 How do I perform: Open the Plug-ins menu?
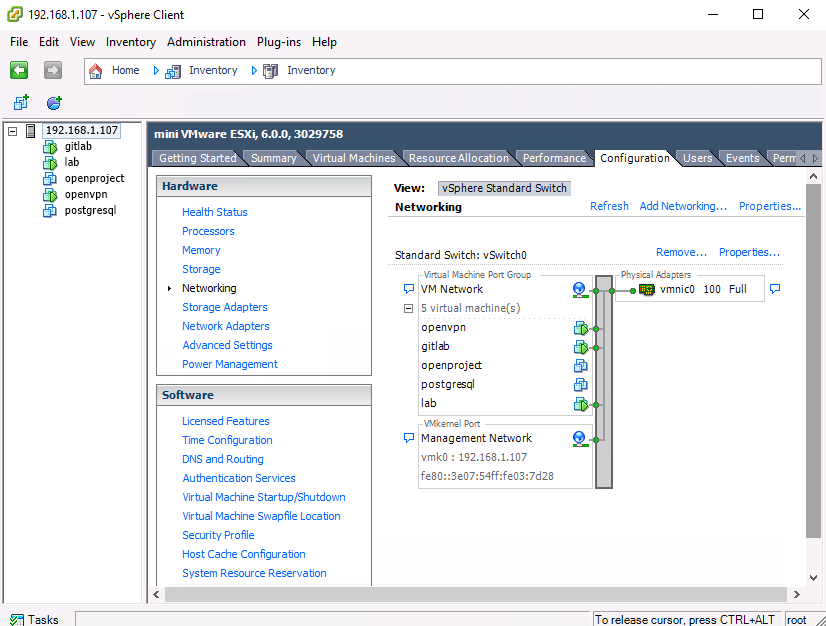click(279, 42)
